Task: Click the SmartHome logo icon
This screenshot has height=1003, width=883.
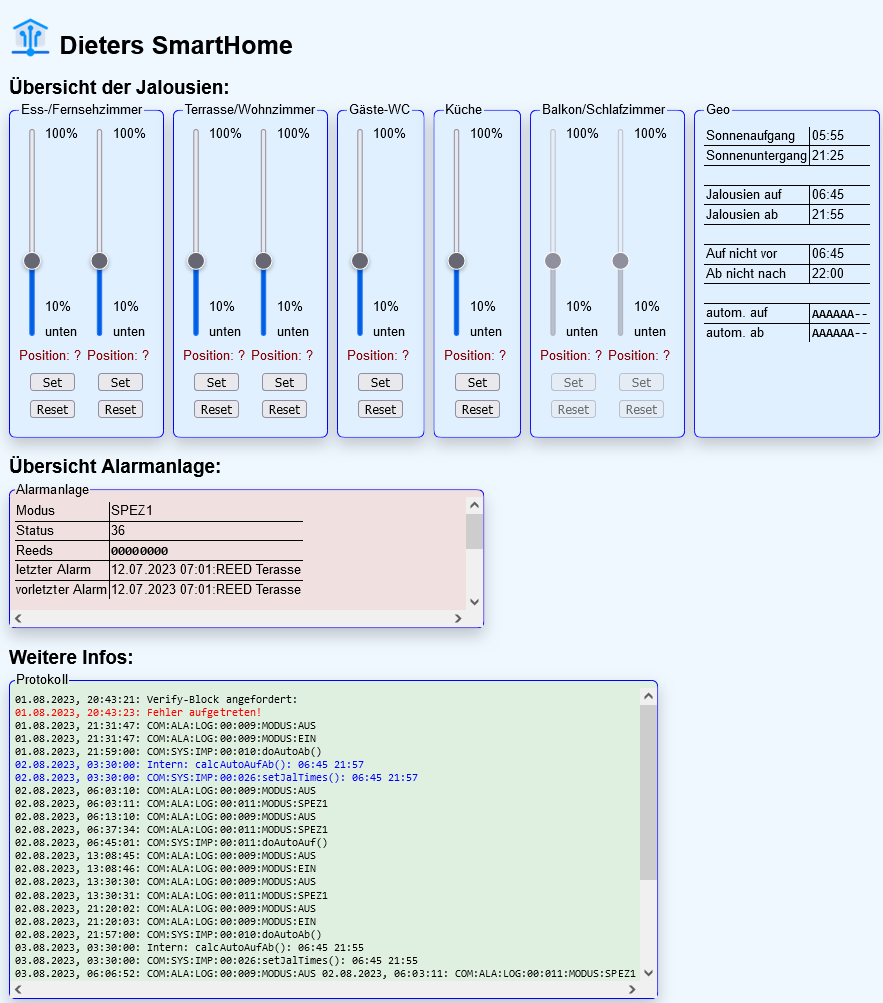Action: point(30,38)
